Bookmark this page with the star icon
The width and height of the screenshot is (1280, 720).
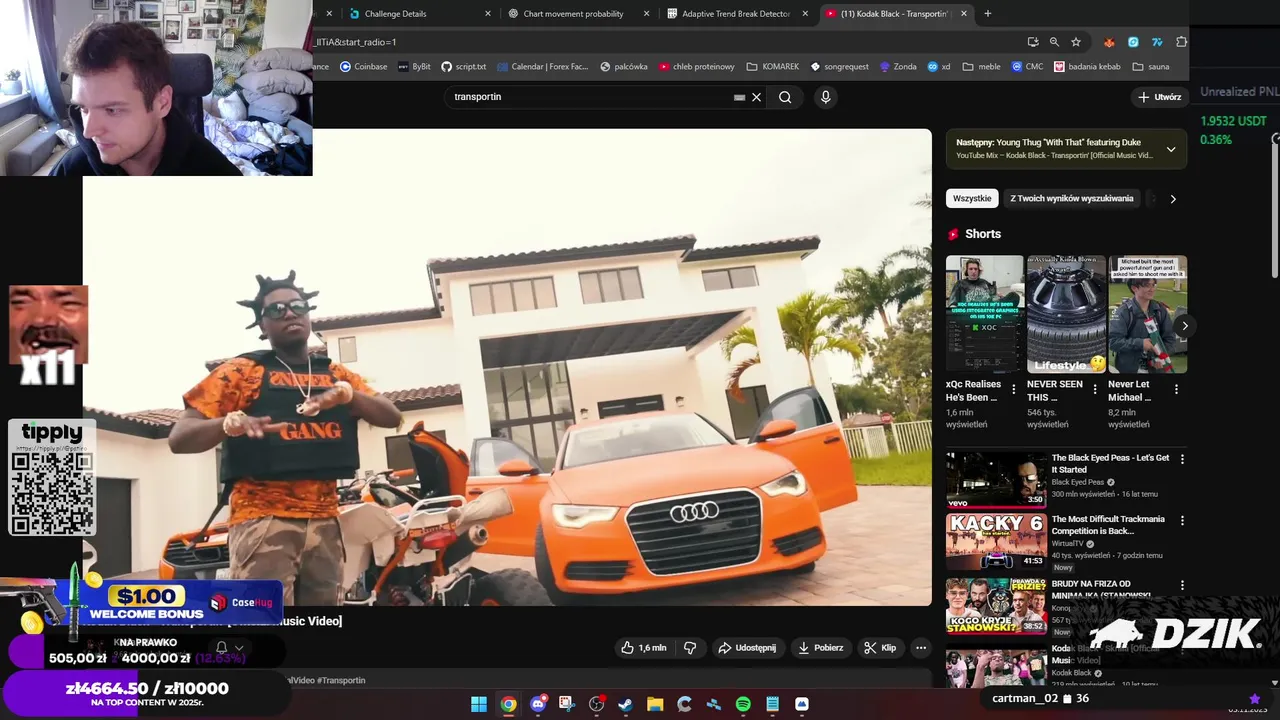(1076, 42)
